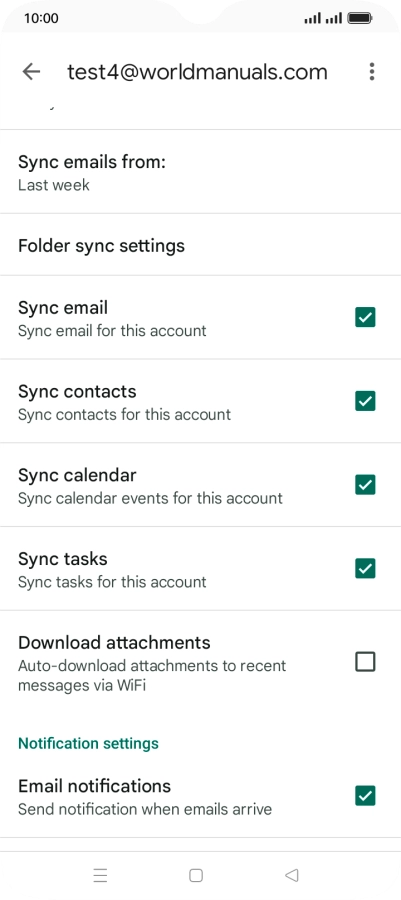Screen dimensions: 401x900
Task: Tap the Last week value text
Action: coord(54,185)
